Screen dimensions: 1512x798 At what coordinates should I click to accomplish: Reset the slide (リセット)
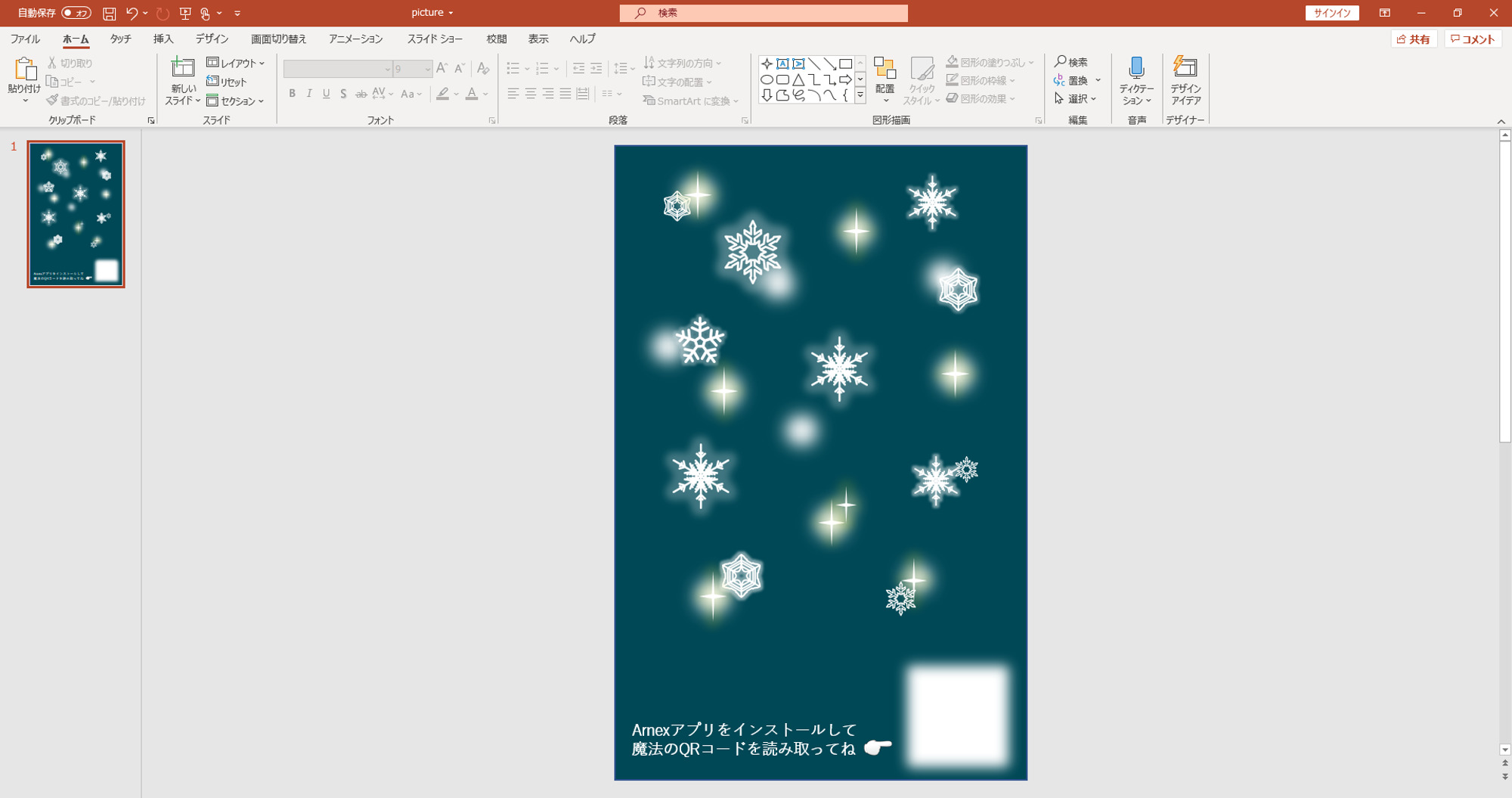[x=227, y=82]
